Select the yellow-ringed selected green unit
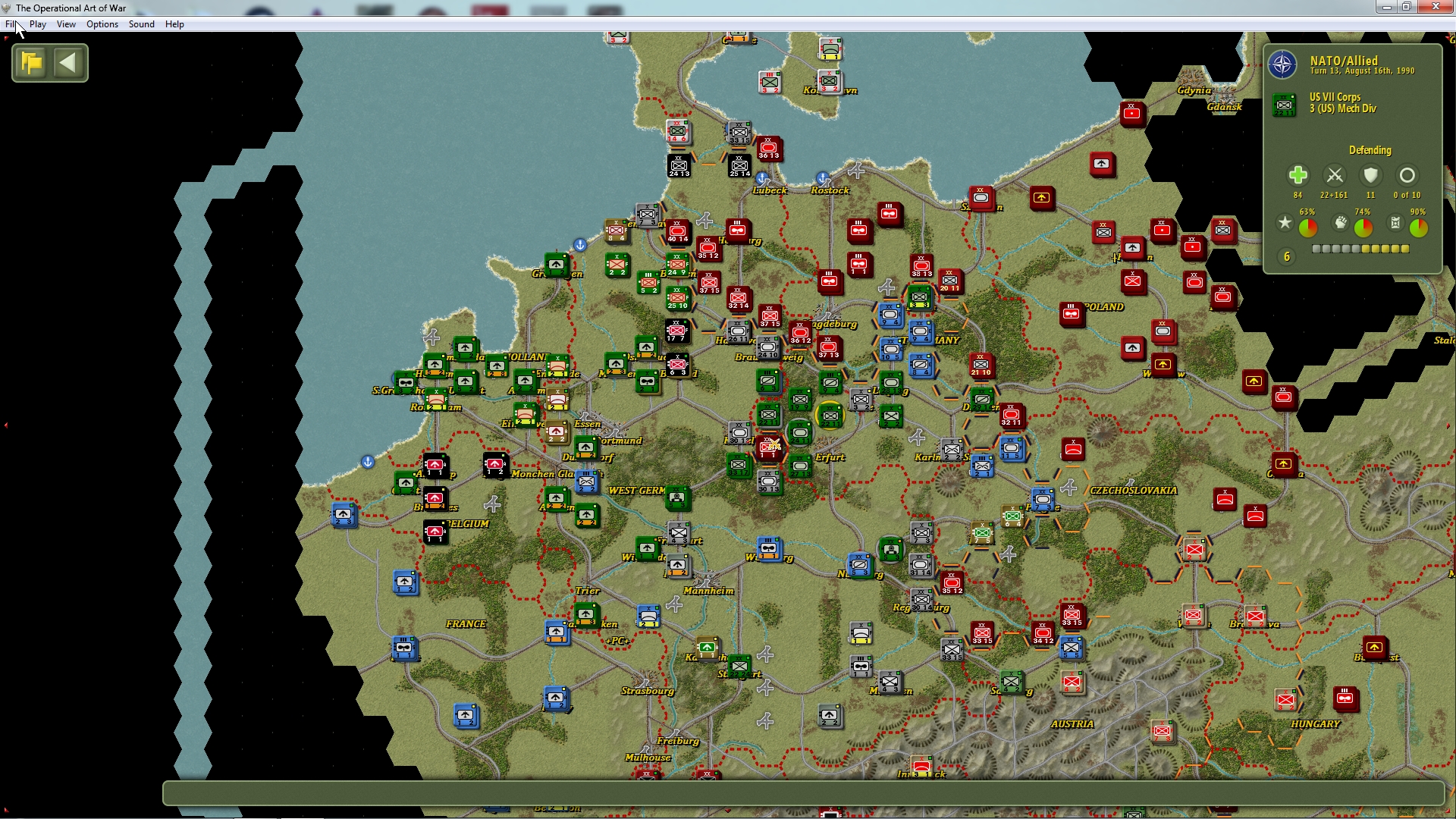This screenshot has height=819, width=1456. 830,415
